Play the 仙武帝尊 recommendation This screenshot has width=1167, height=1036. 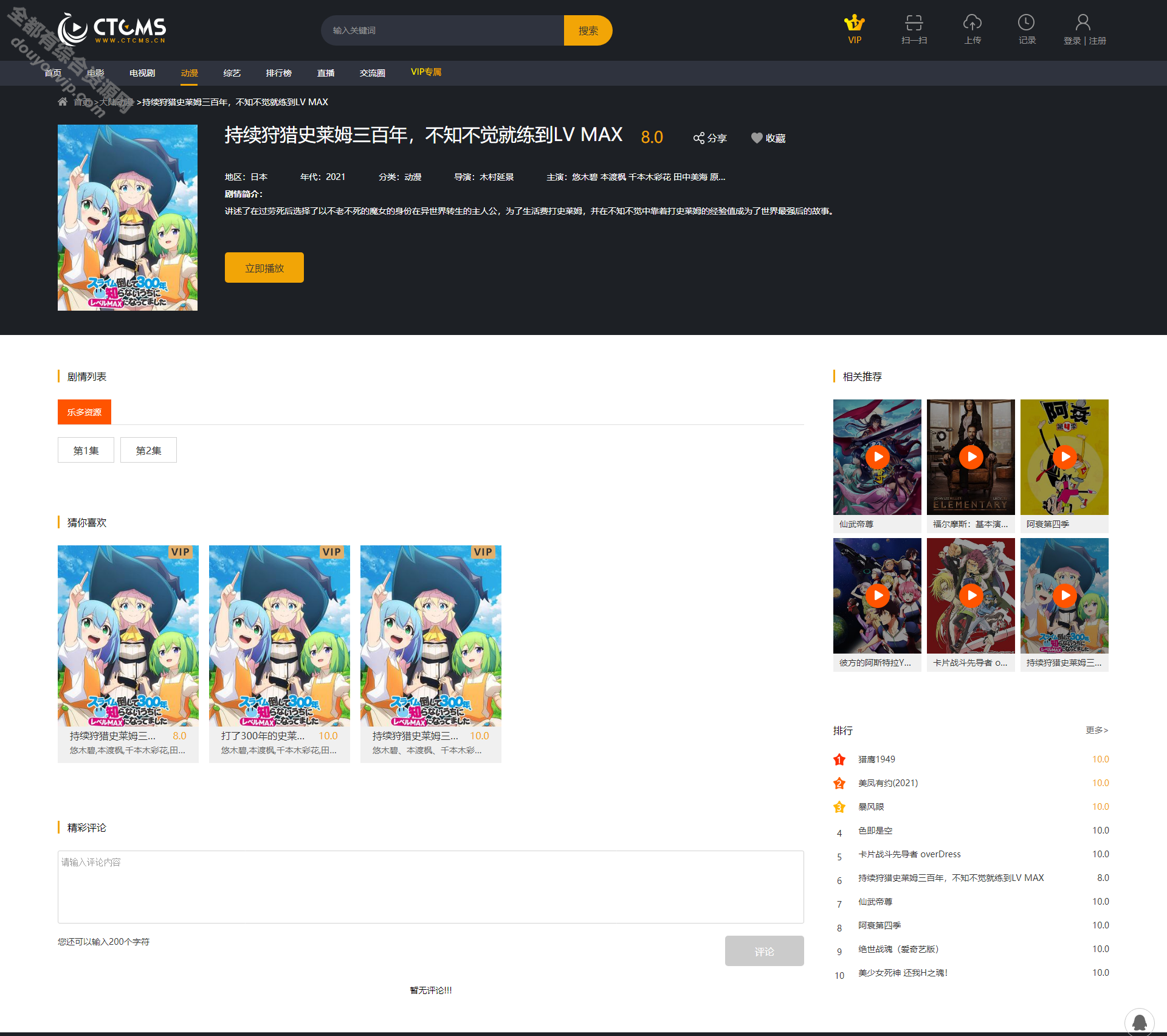point(877,457)
